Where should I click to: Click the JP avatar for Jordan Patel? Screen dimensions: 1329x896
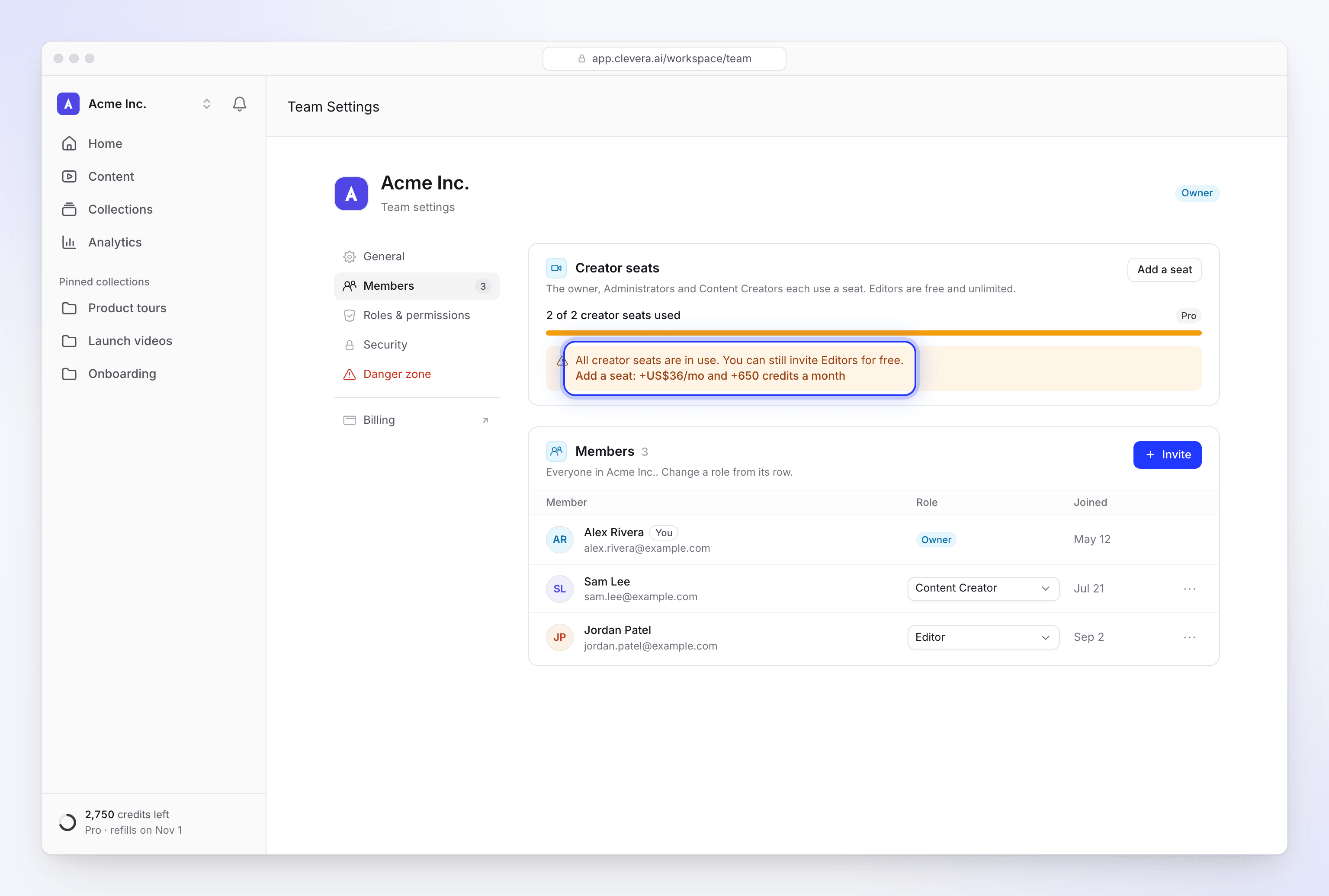click(x=560, y=637)
